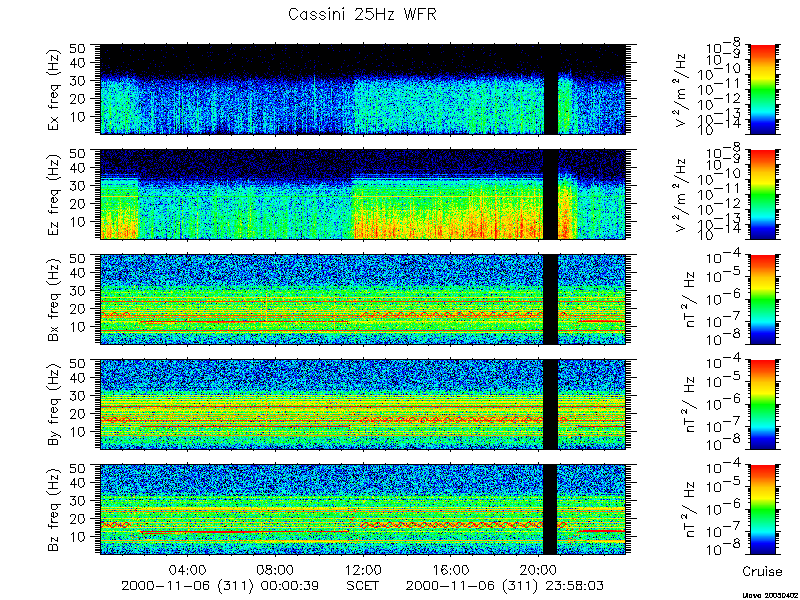Click the "Cruise" label under the color bars
The width and height of the screenshot is (800, 600).
tap(762, 571)
